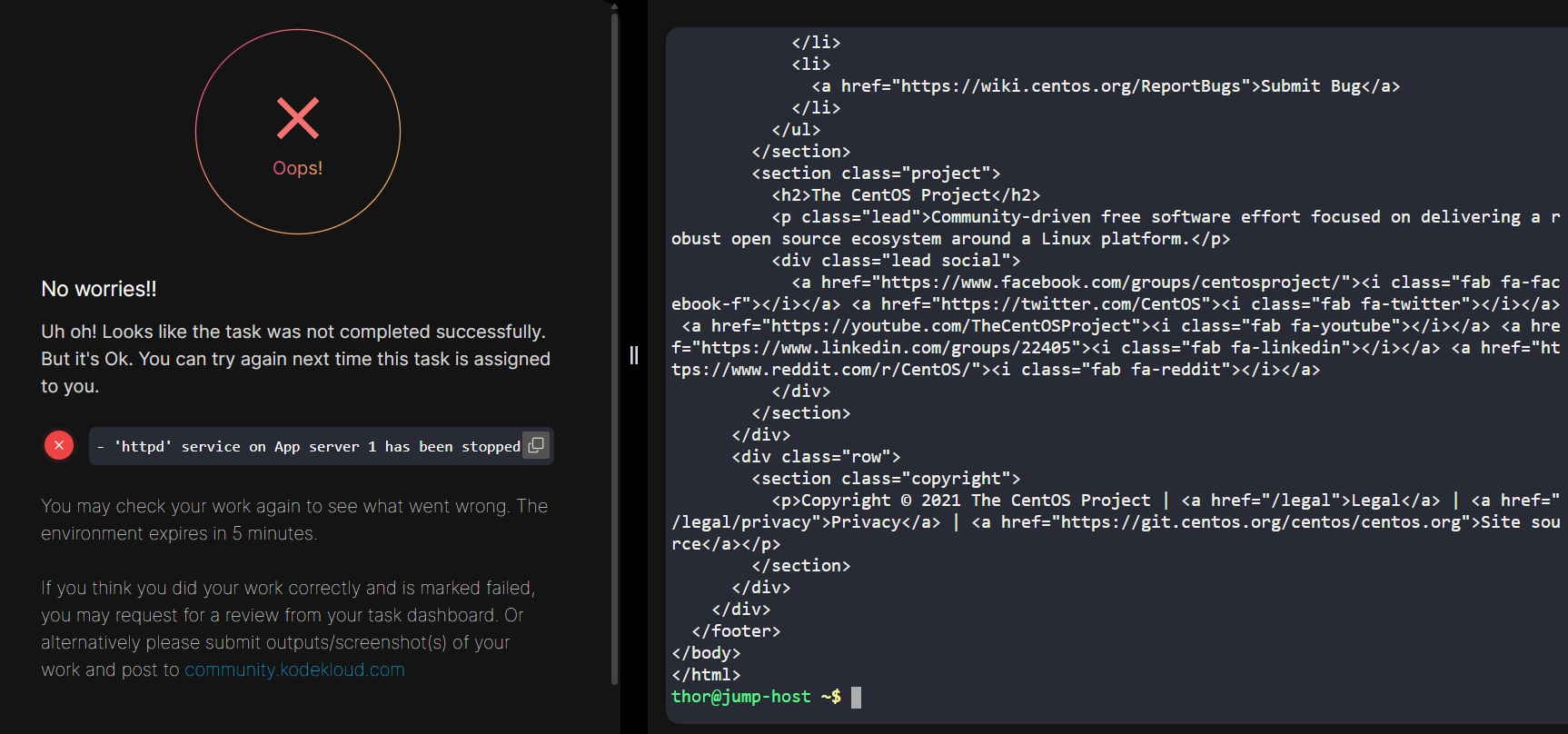Click the 'httpd' service stopped message text
This screenshot has width=1568, height=734.
(x=309, y=446)
